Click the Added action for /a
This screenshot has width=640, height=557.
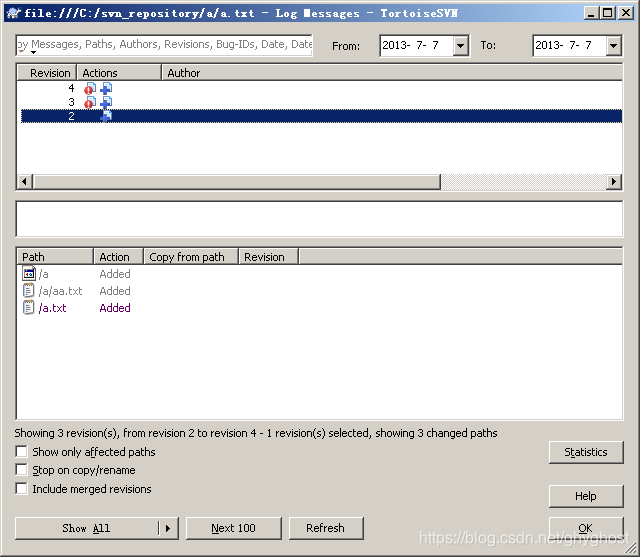115,274
